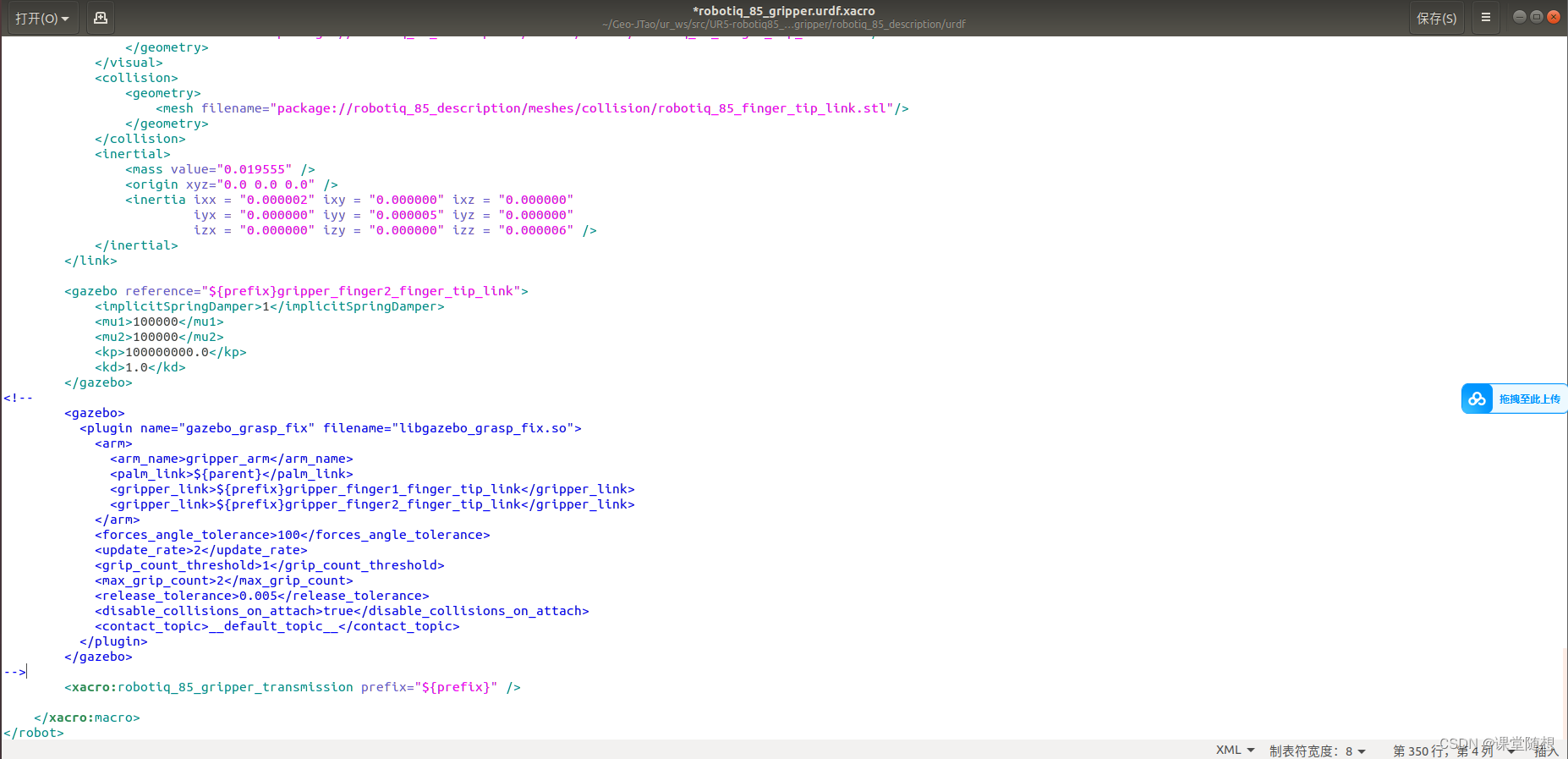Click the <mu1>100000</mu1> line
Image resolution: width=1568 pixels, height=759 pixels.
tap(159, 322)
